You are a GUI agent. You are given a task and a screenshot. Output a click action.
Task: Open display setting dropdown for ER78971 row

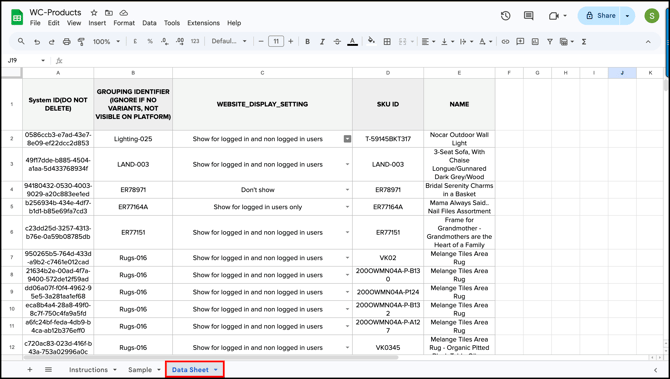tap(347, 190)
